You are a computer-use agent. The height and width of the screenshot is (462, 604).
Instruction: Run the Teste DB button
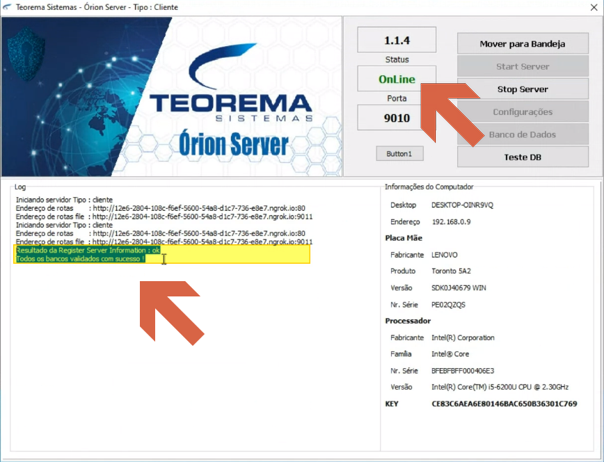(x=522, y=157)
